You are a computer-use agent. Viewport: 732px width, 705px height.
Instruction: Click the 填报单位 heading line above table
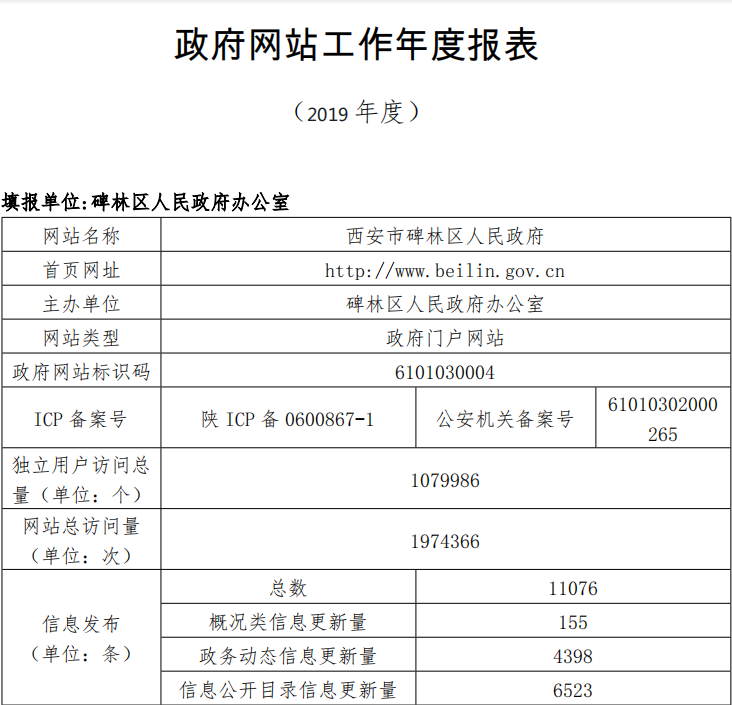(146, 202)
